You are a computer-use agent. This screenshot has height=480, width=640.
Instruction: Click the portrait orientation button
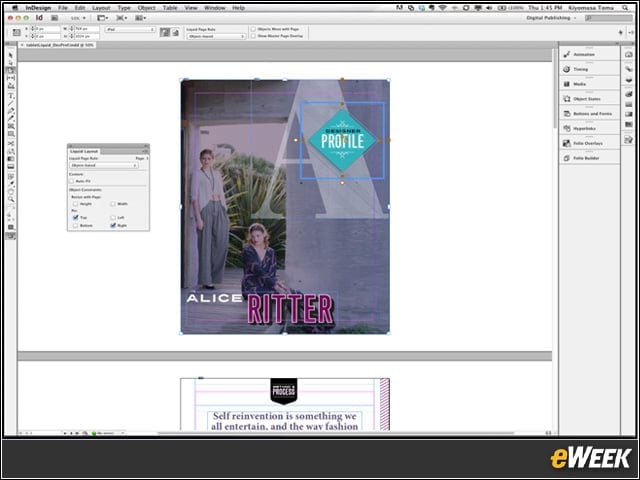(165, 32)
